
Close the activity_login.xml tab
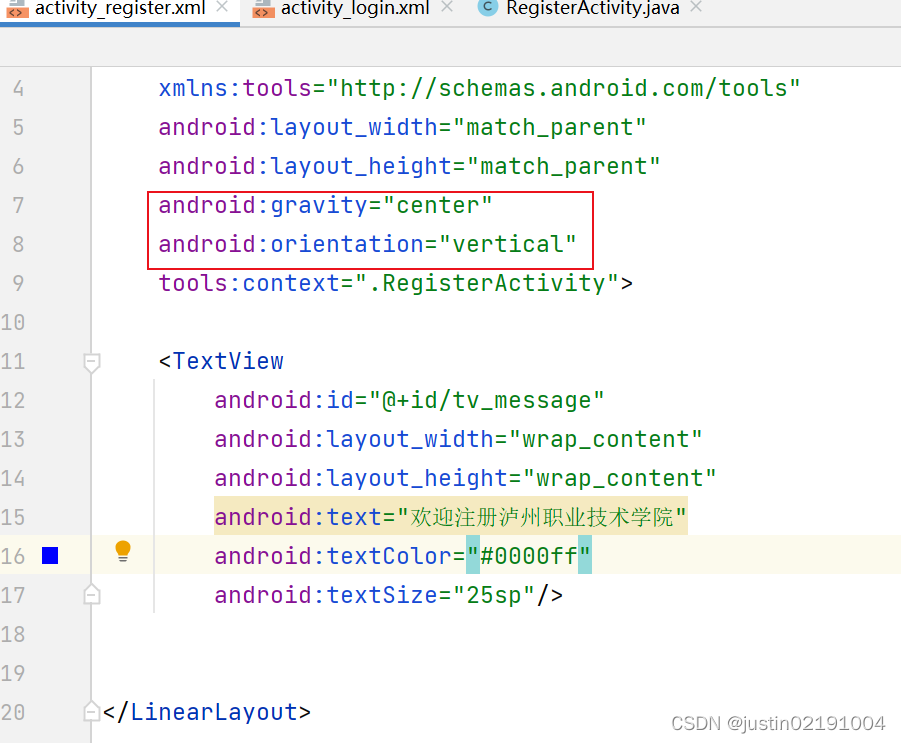pos(447,7)
